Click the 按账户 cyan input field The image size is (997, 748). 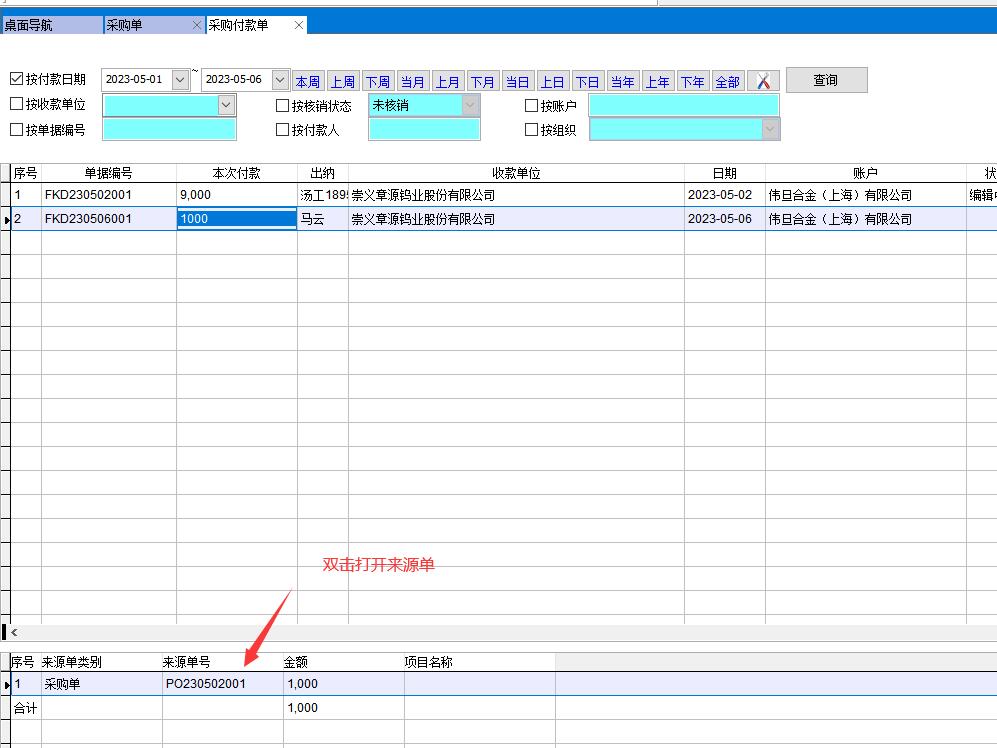pyautogui.click(x=683, y=105)
